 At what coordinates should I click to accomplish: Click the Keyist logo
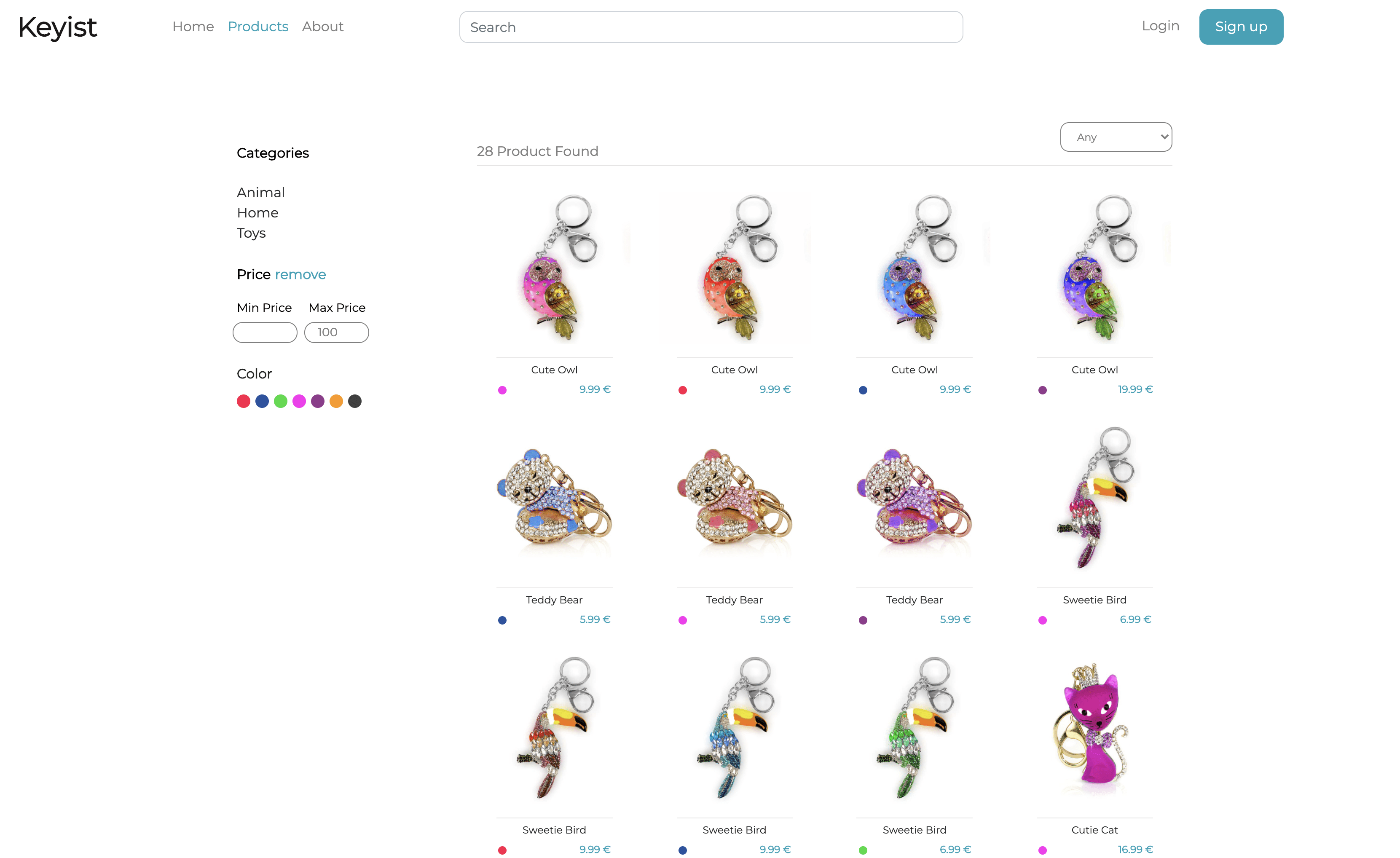coord(57,27)
